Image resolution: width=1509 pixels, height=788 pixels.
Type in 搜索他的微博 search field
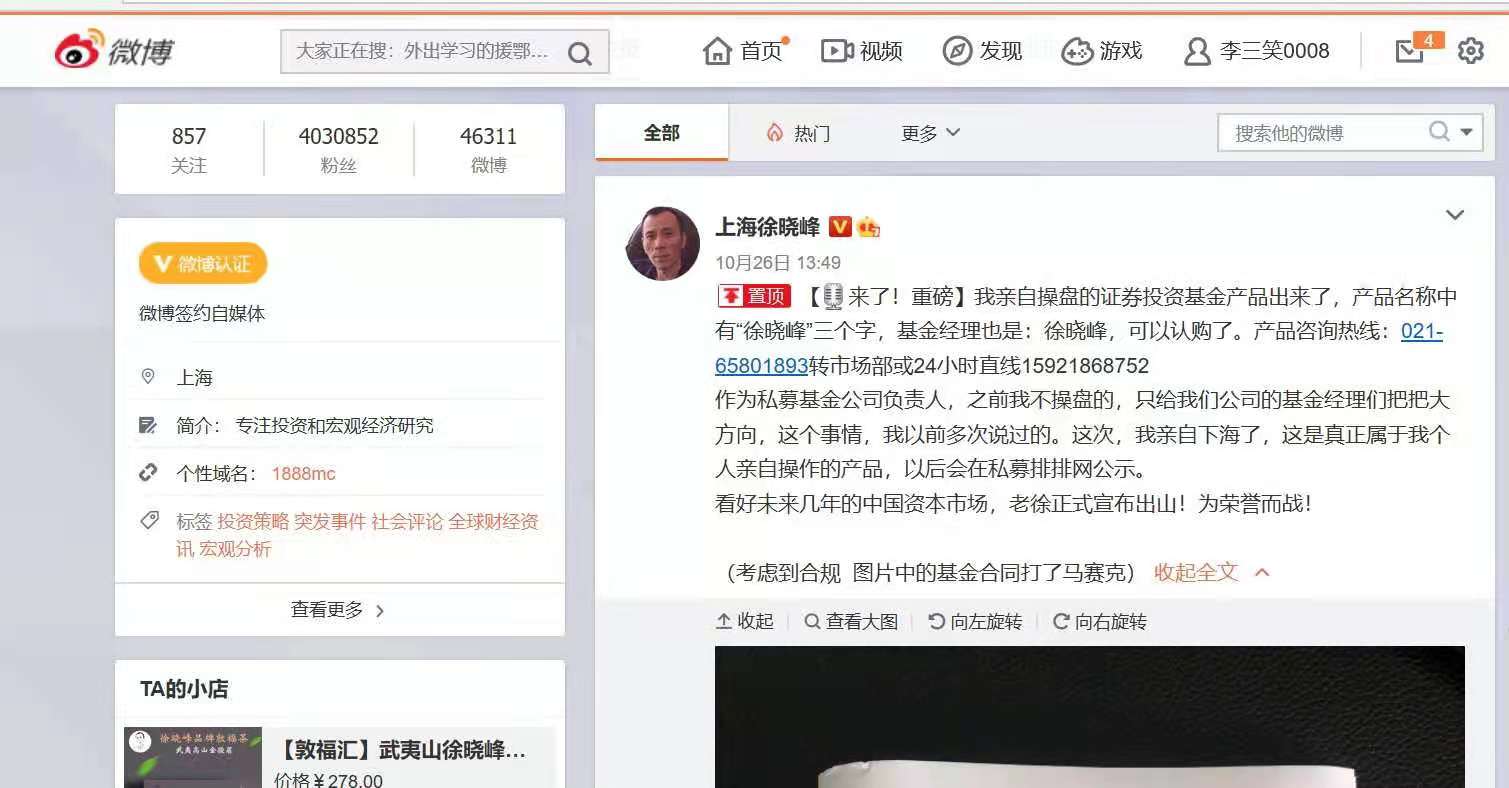pyautogui.click(x=1320, y=133)
